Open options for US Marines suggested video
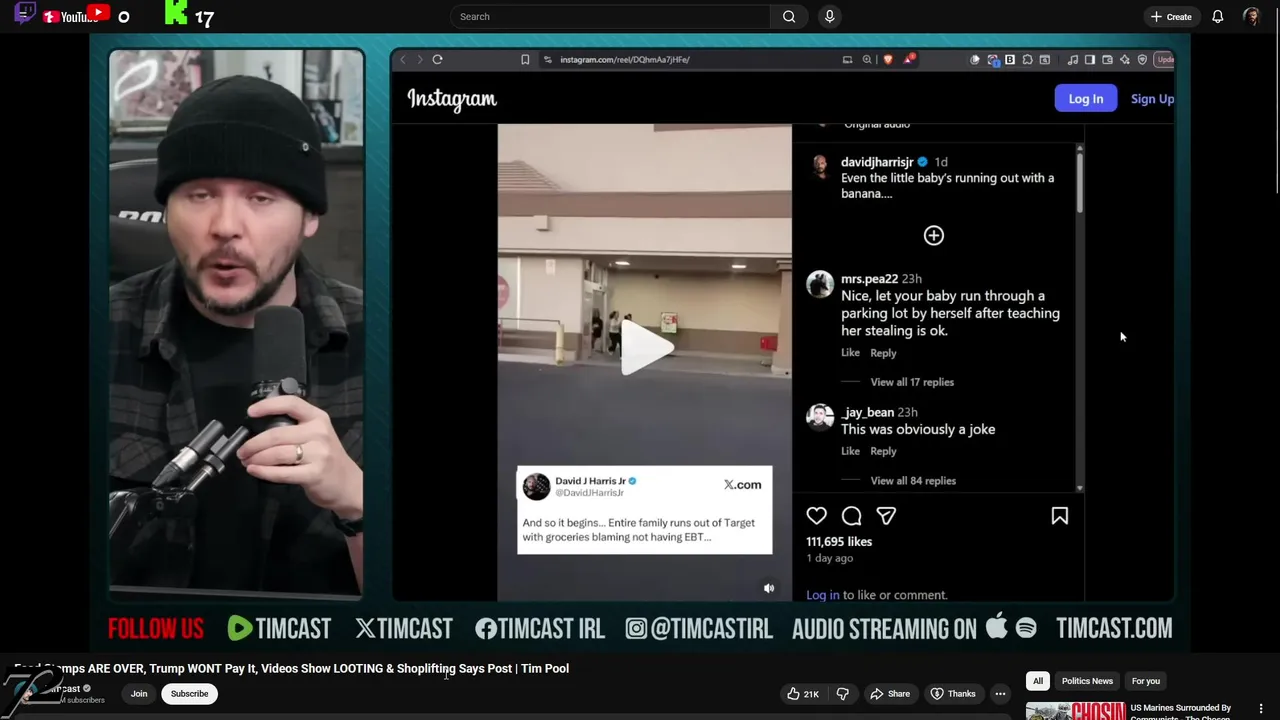 tap(1260, 709)
